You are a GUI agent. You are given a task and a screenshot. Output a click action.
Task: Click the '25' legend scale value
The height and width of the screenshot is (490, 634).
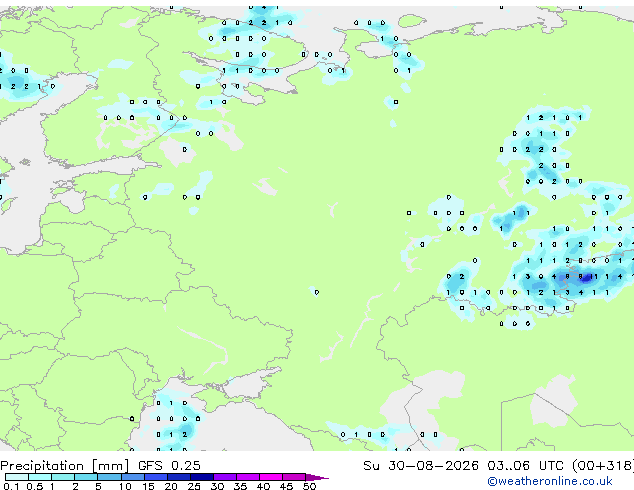click(x=194, y=486)
